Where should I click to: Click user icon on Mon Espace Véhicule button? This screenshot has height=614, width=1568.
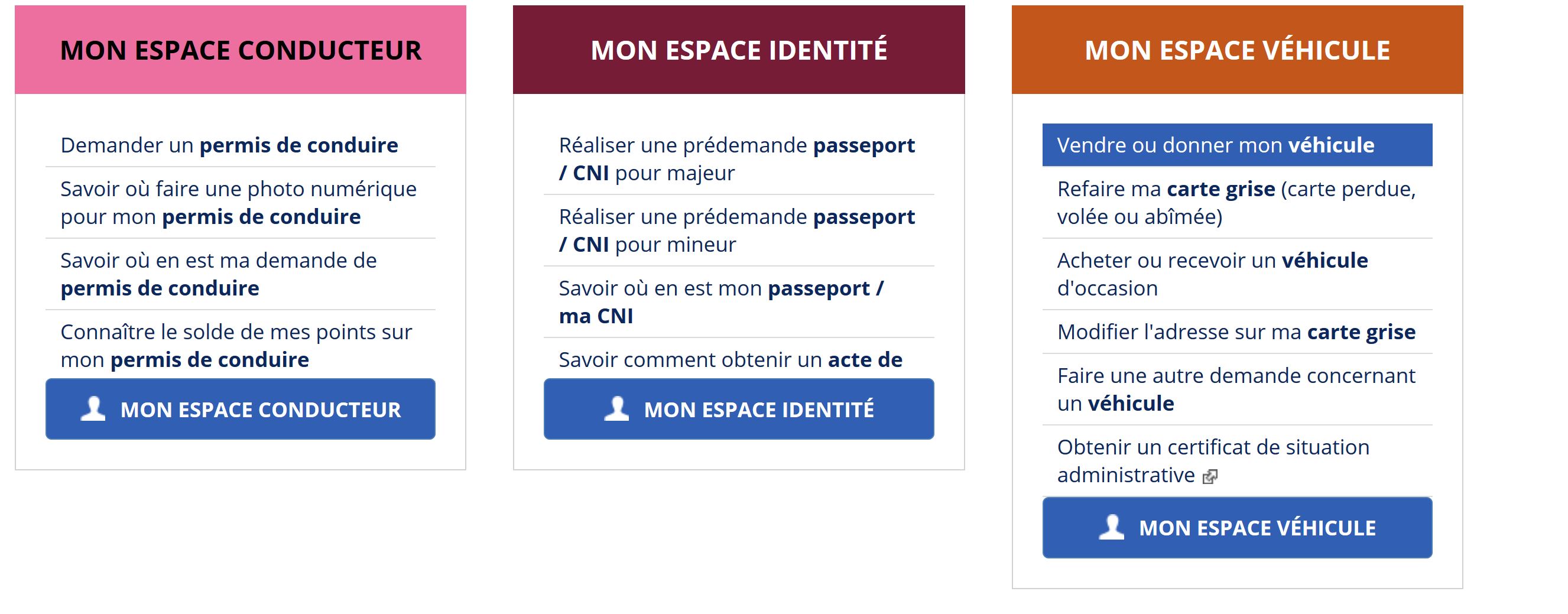click(1112, 528)
